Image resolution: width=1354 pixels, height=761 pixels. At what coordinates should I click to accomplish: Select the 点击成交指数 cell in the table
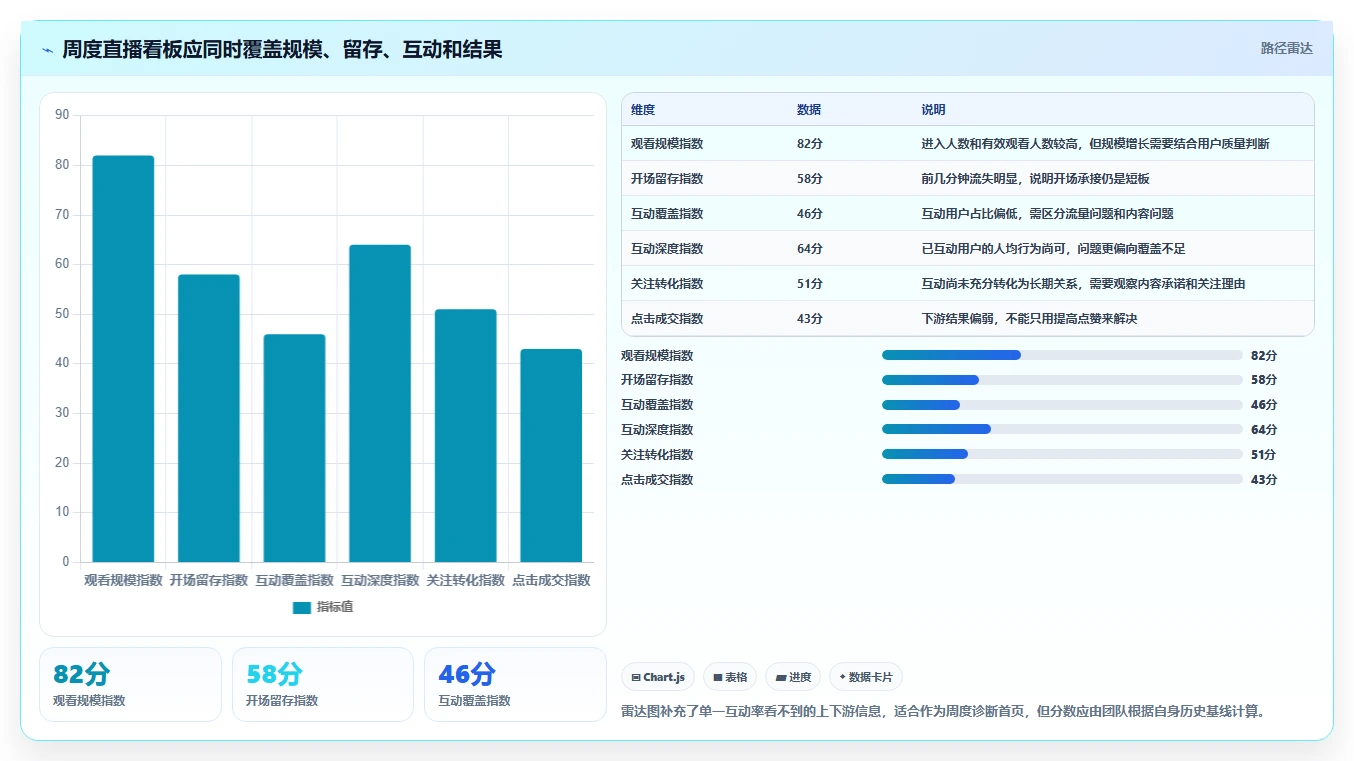pyautogui.click(x=667, y=319)
